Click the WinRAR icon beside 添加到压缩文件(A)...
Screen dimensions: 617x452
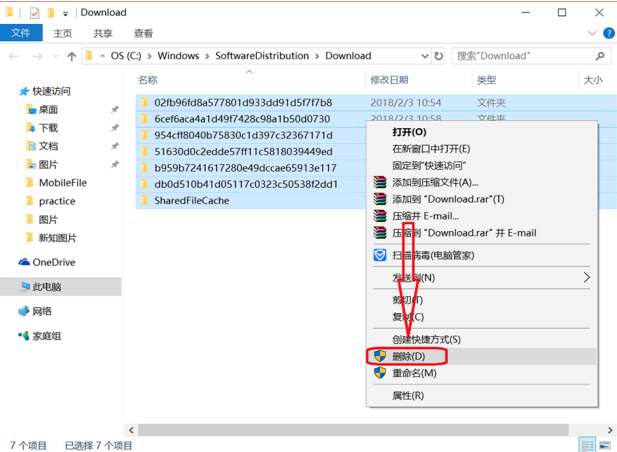coord(380,183)
